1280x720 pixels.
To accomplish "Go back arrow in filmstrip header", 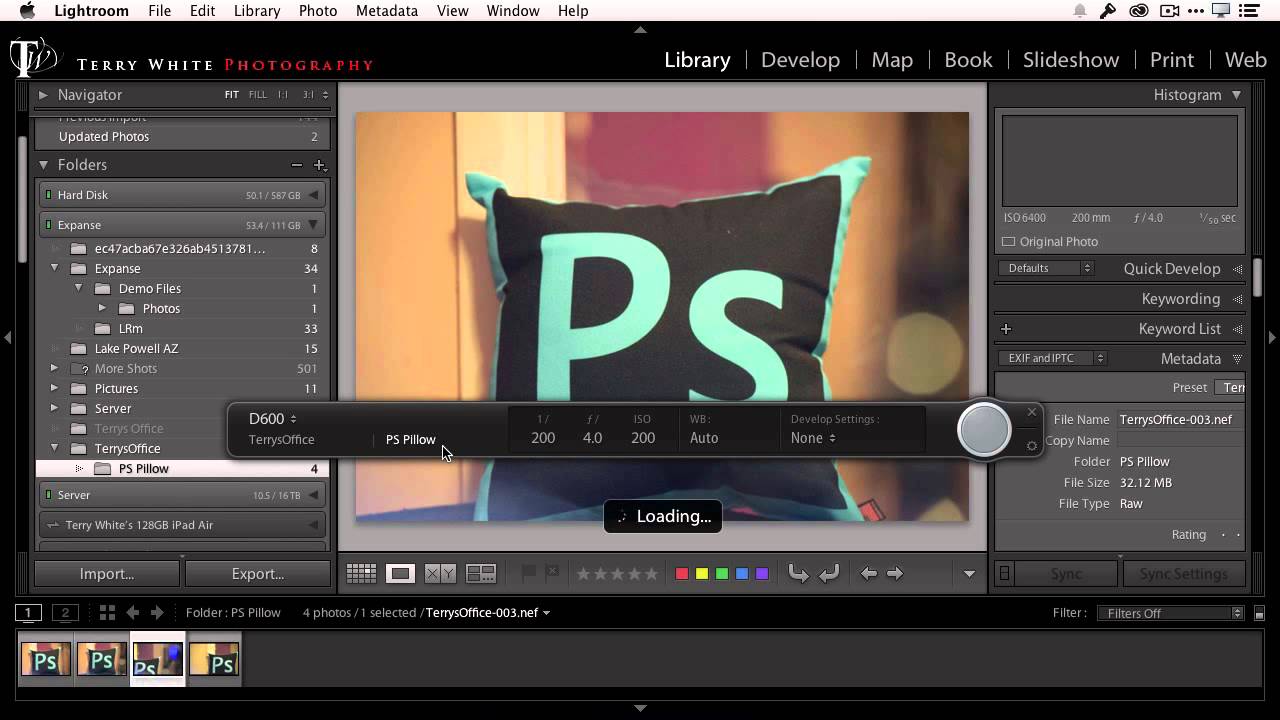I will (132, 613).
